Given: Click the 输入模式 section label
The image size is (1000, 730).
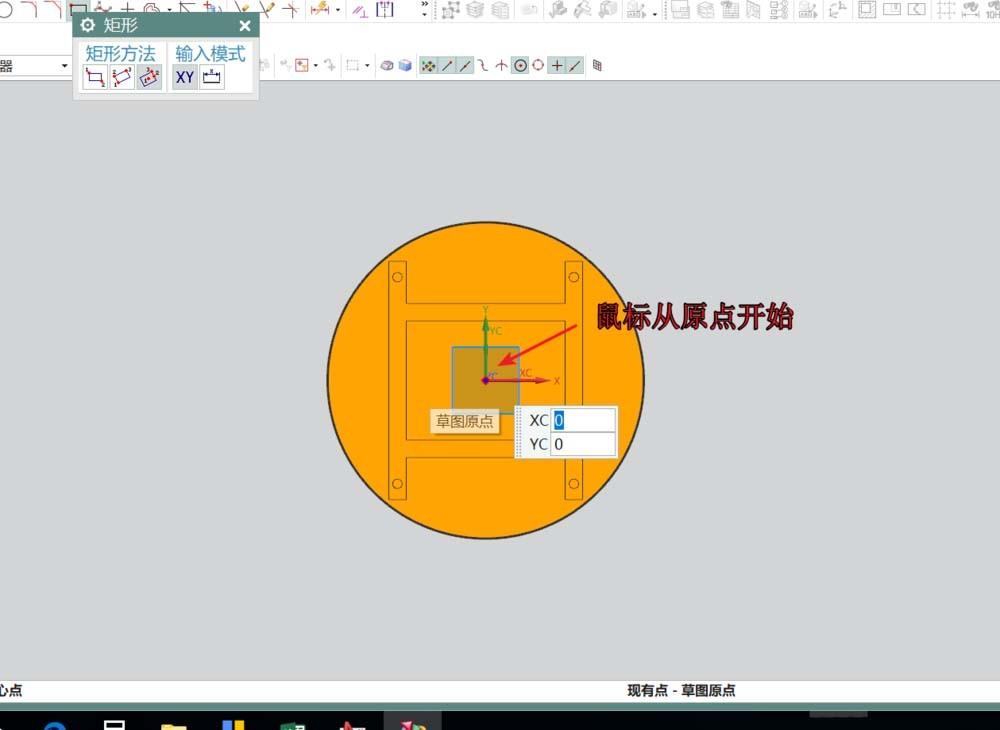Looking at the screenshot, I should (x=208, y=53).
